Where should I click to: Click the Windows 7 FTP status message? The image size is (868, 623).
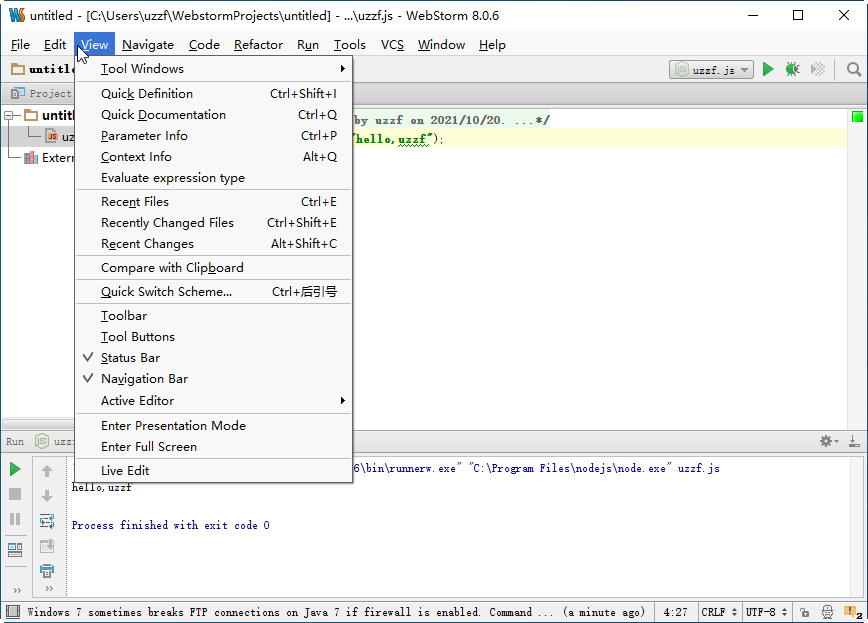335,612
